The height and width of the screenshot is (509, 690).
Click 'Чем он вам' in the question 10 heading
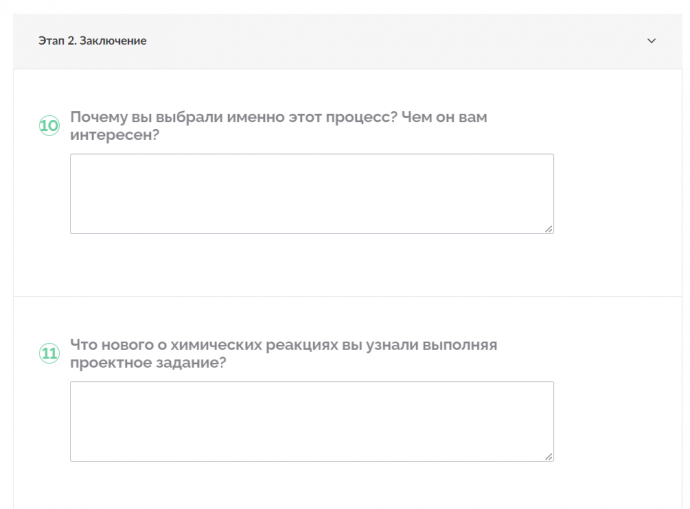coord(444,117)
